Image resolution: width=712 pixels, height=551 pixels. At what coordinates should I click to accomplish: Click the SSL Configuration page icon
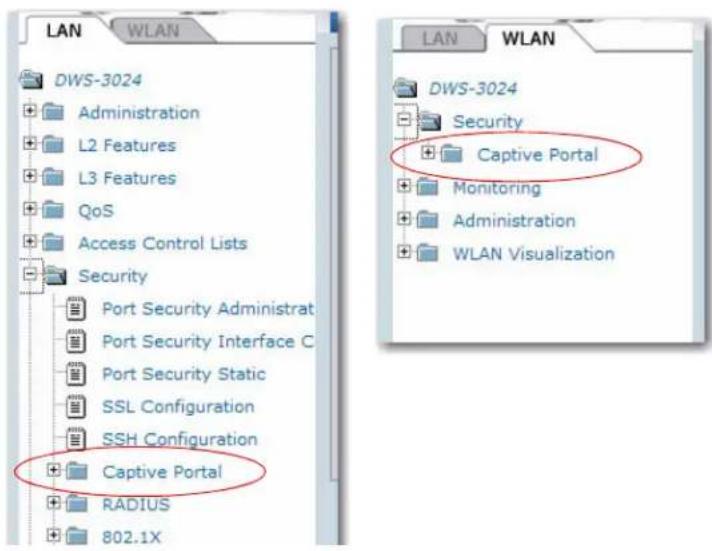[x=75, y=407]
